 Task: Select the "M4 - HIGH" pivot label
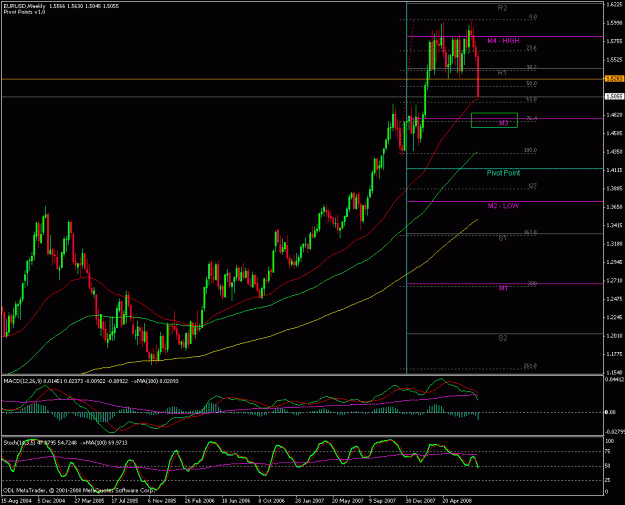tap(503, 41)
